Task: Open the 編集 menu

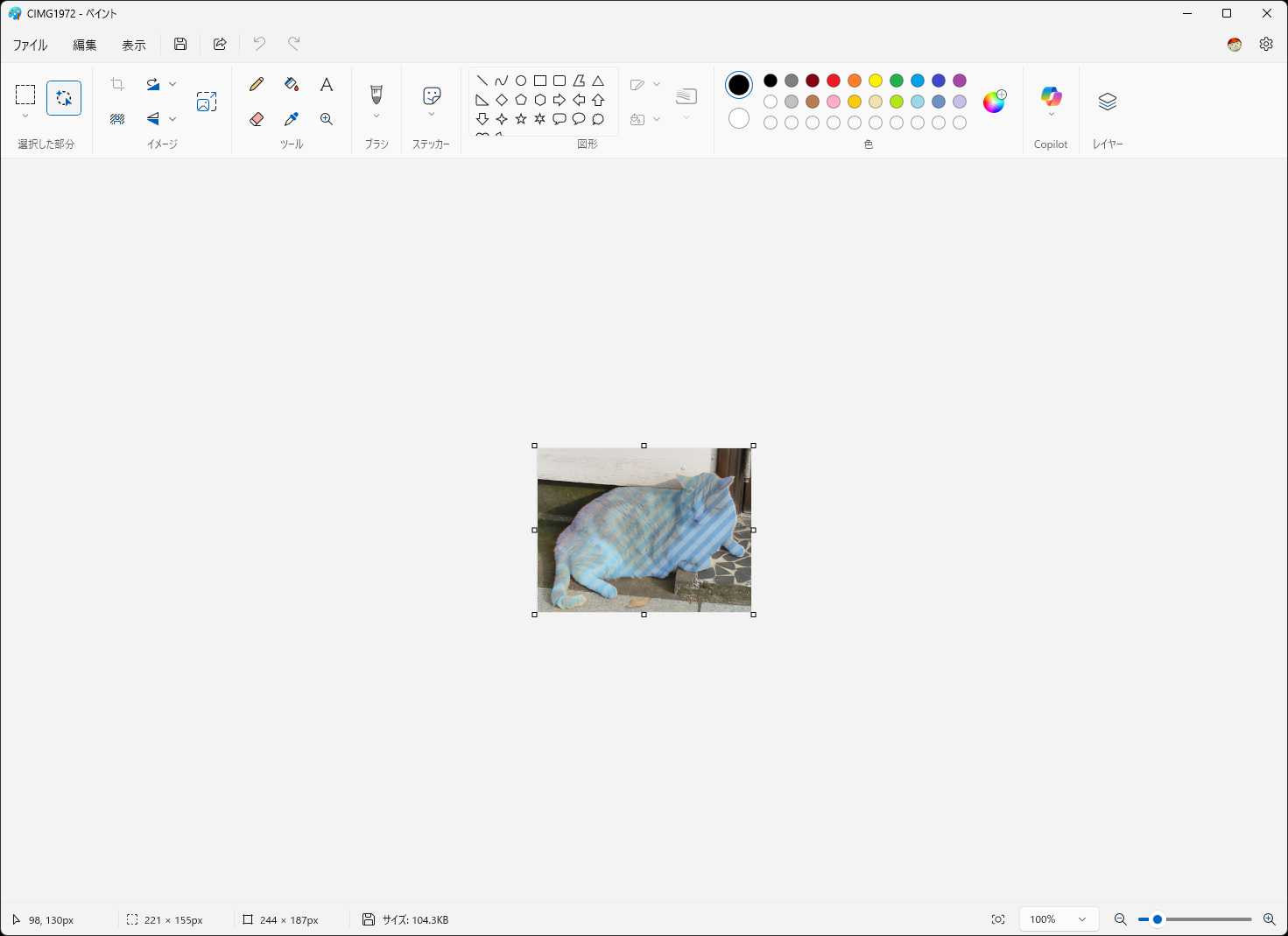Action: [x=84, y=44]
